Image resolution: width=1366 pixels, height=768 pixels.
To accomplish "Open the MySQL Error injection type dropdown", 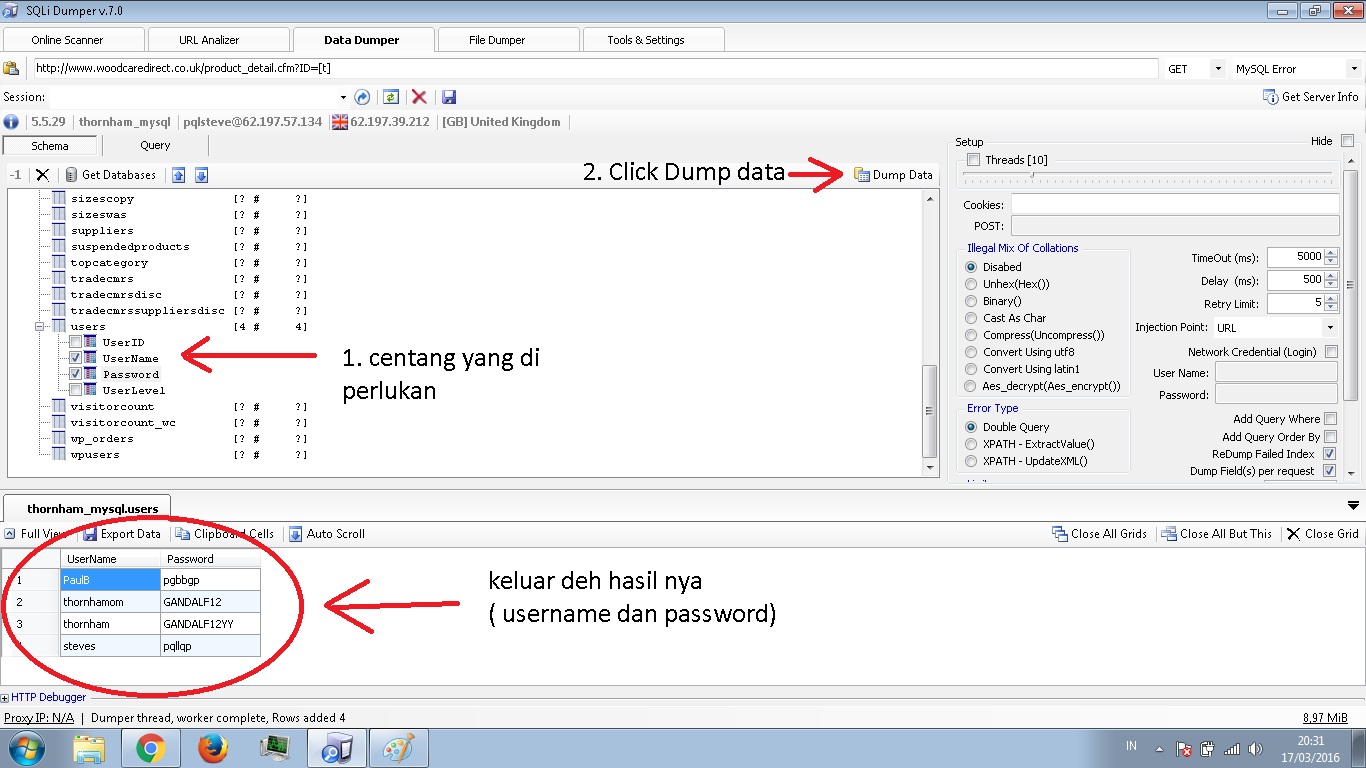I will click(1354, 69).
